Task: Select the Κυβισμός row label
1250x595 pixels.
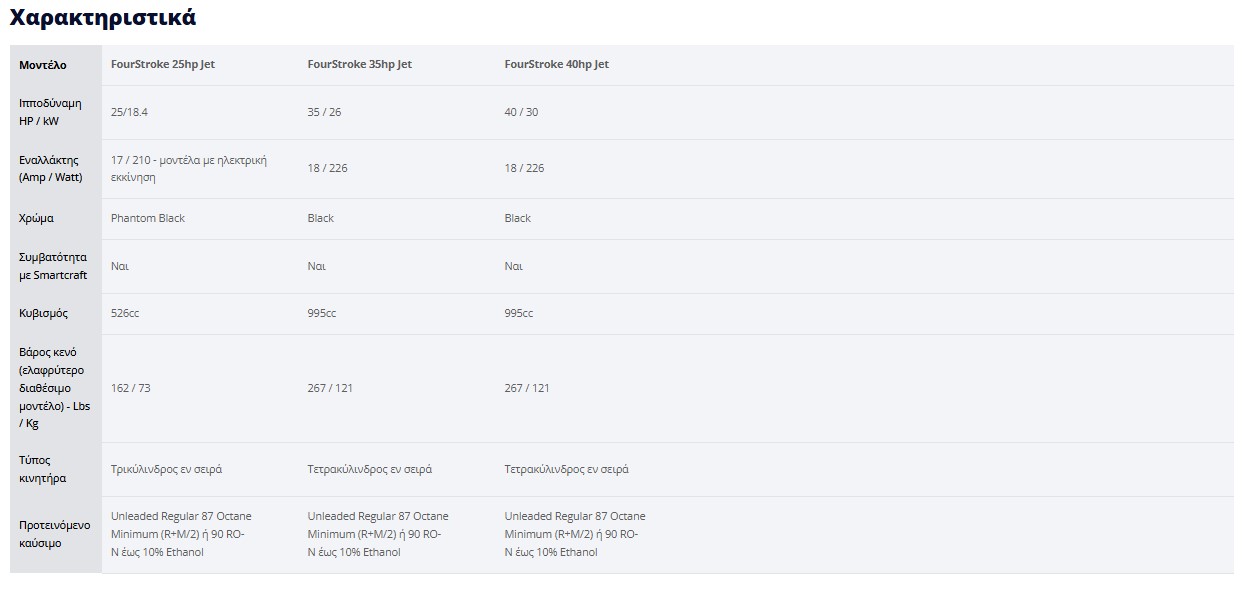Action: click(44, 313)
